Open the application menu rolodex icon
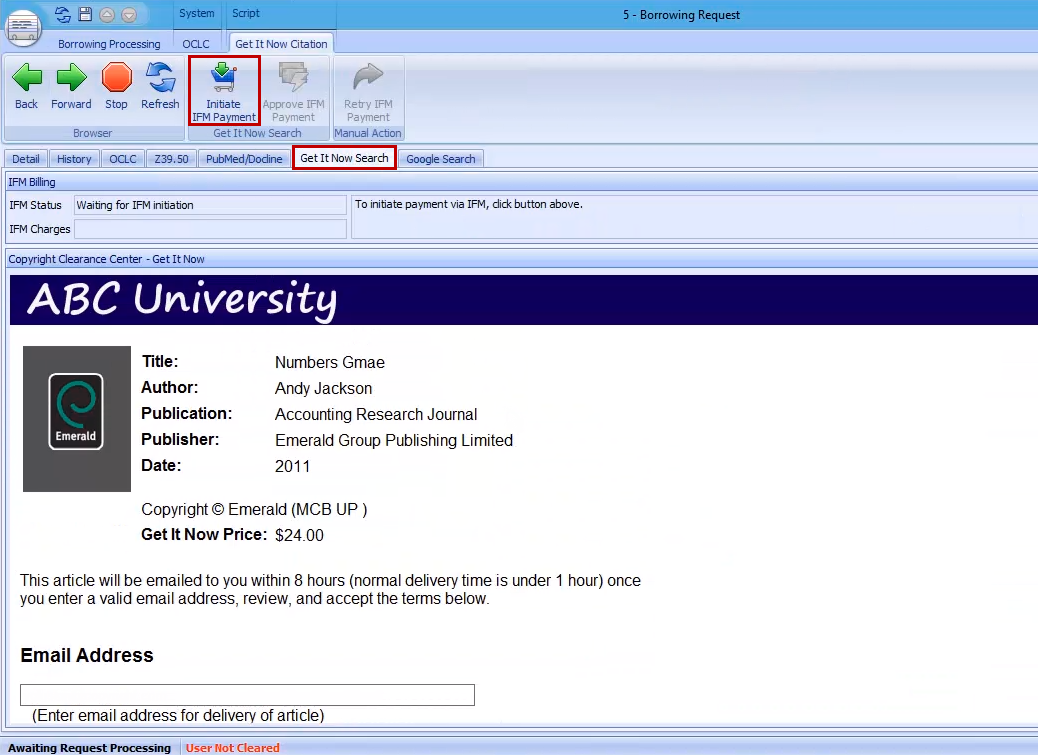The height and width of the screenshot is (755, 1038). (x=22, y=28)
